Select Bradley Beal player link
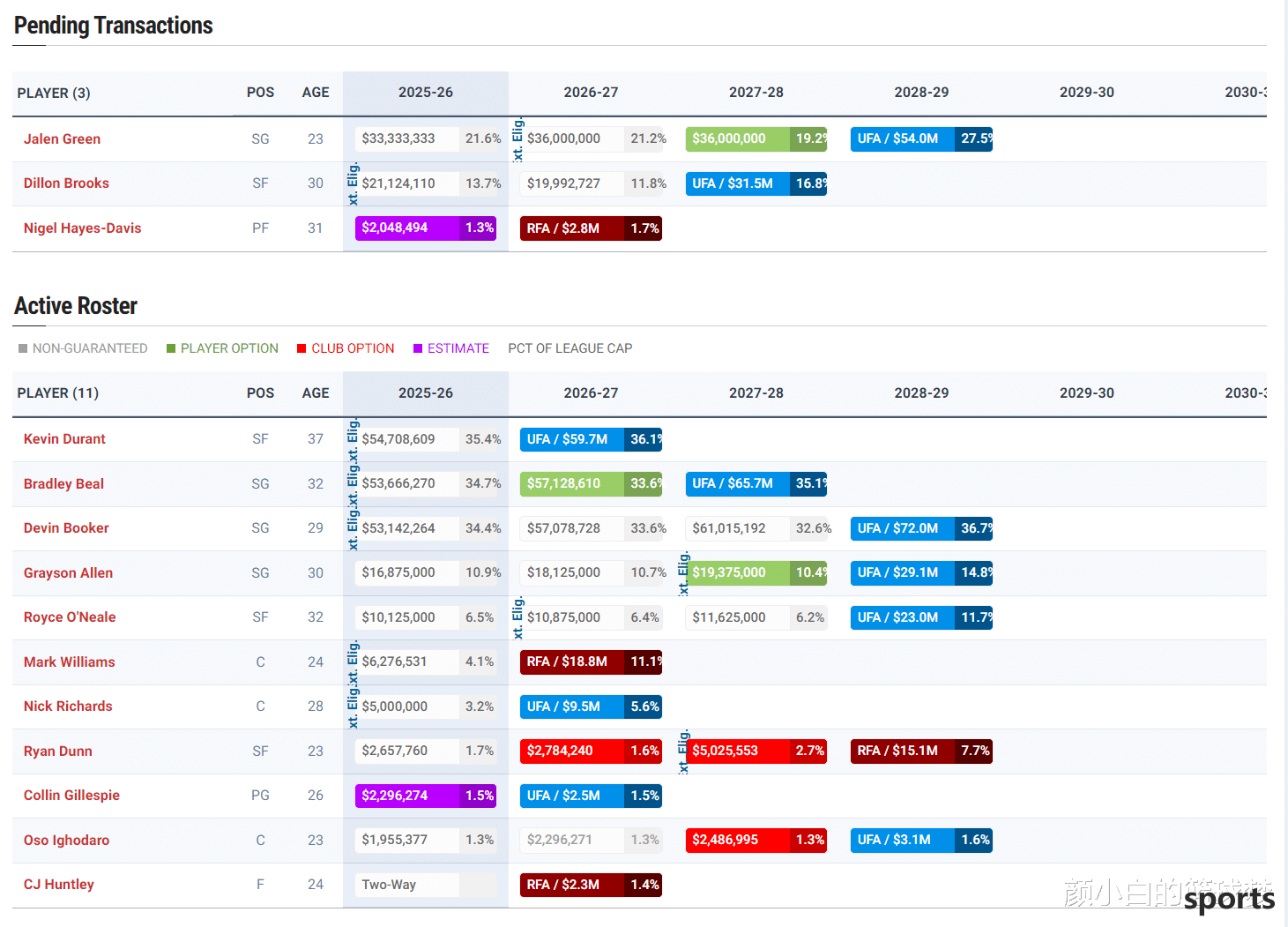The height and width of the screenshot is (927, 1288). (x=63, y=484)
